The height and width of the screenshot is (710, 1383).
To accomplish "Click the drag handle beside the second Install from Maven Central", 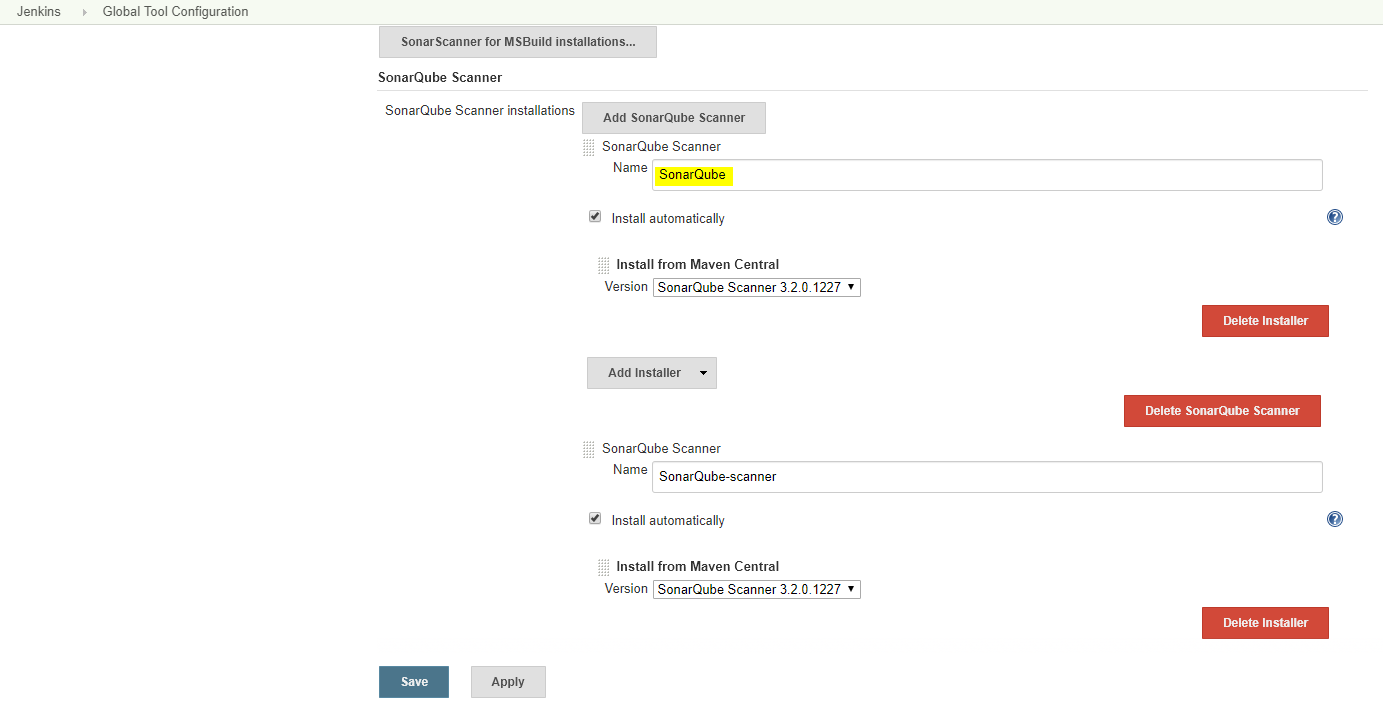I will tap(604, 567).
